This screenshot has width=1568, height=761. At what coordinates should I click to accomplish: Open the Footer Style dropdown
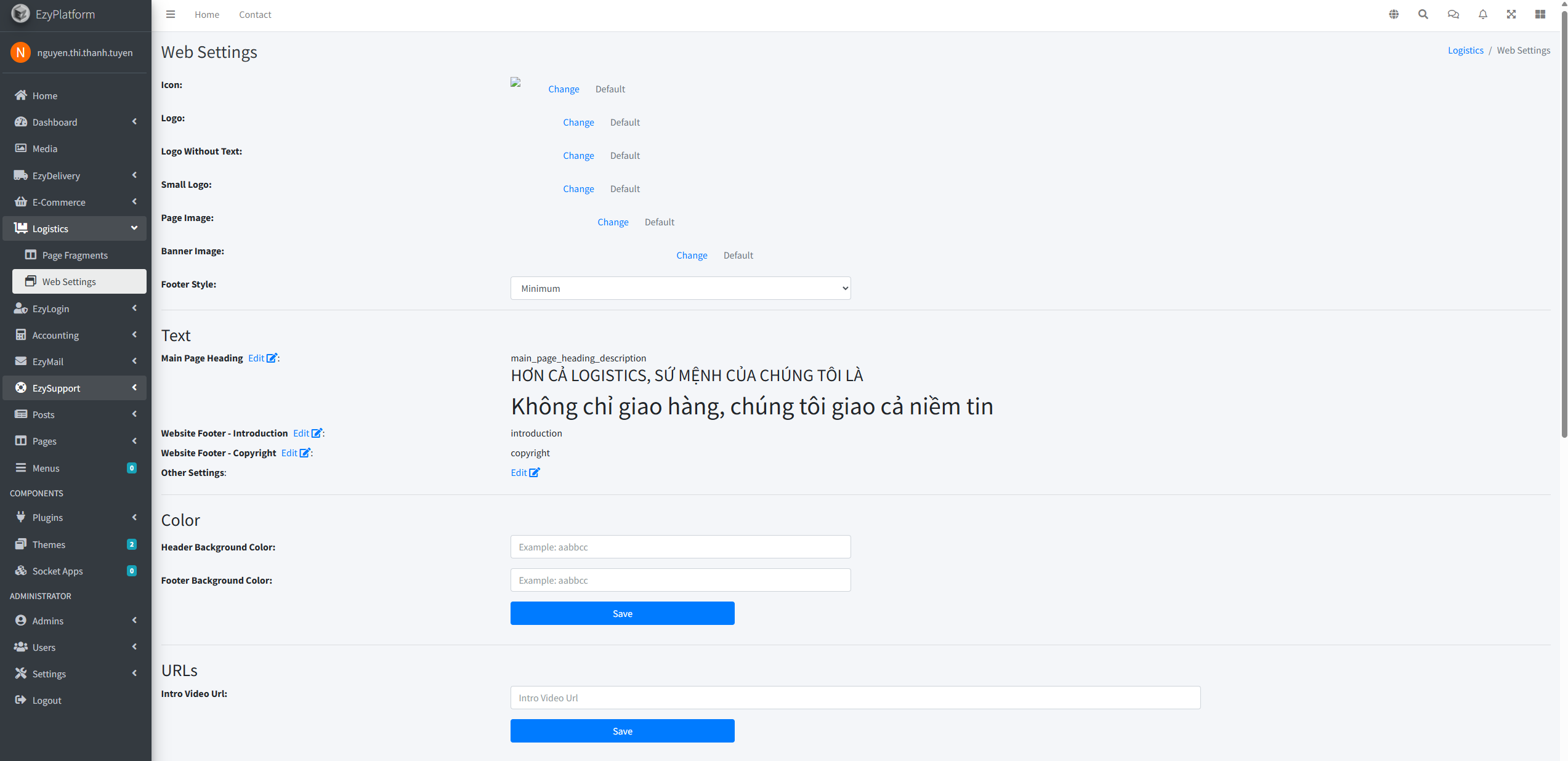(x=681, y=288)
